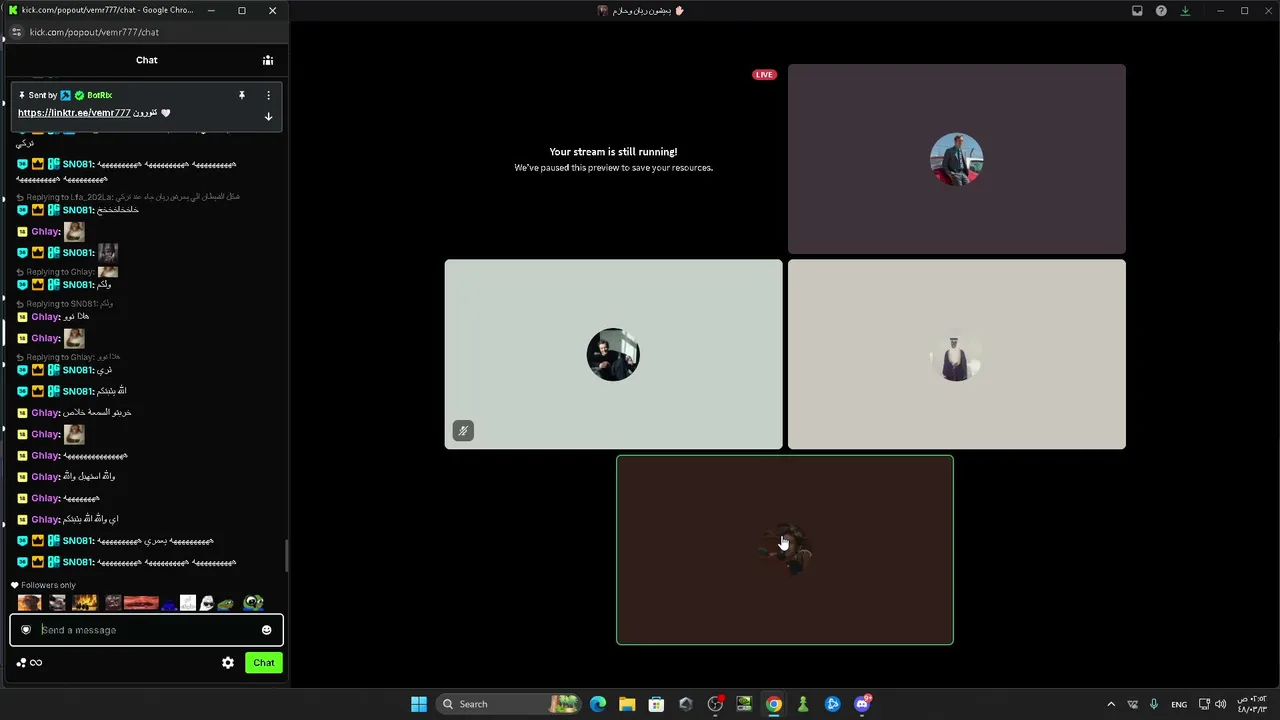Click the tray microphone icon
Image resolution: width=1280 pixels, height=720 pixels.
pyautogui.click(x=1154, y=704)
